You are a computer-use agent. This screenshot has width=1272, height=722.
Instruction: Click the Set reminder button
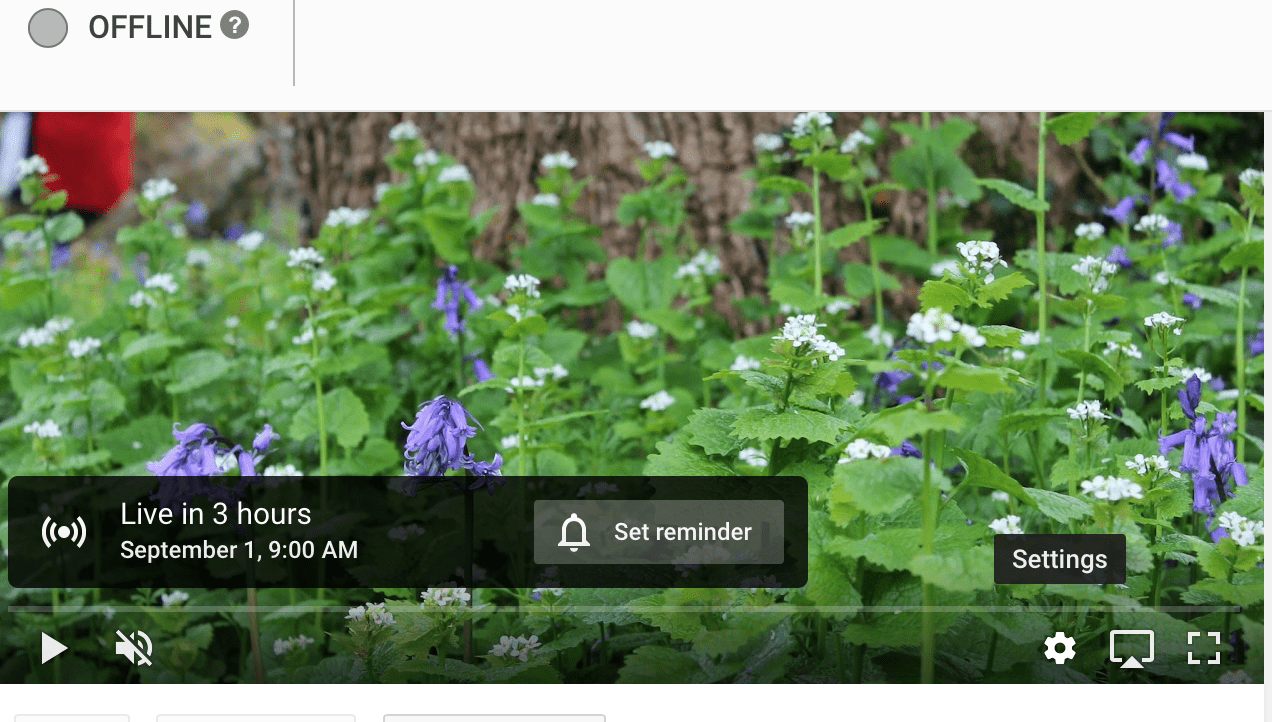tap(659, 532)
